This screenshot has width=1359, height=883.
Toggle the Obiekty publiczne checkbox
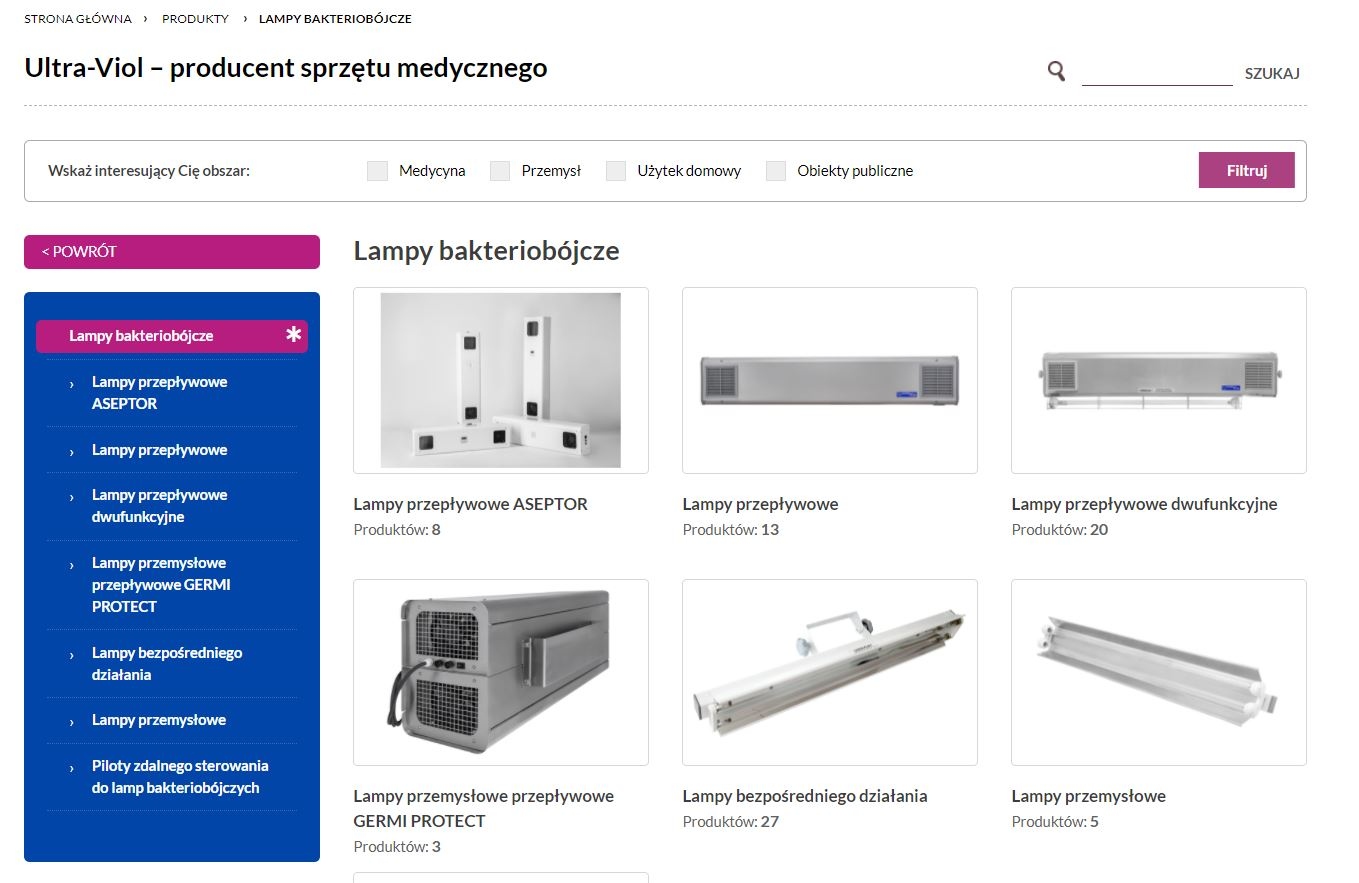click(776, 171)
